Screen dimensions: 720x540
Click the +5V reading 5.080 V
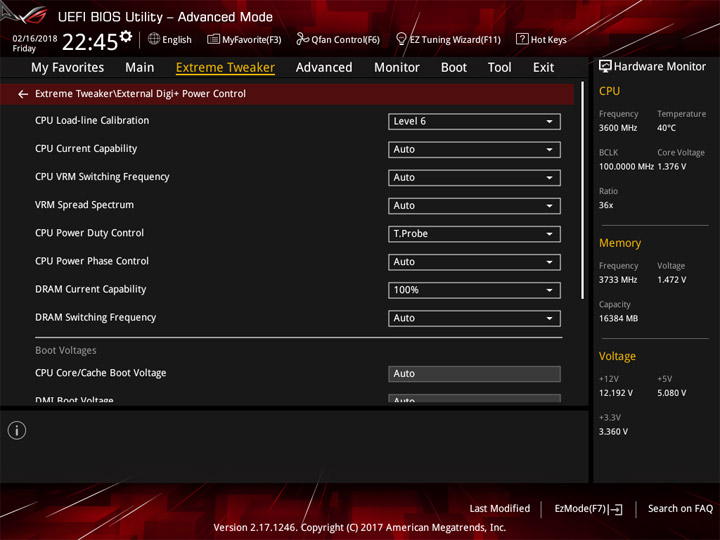click(671, 393)
